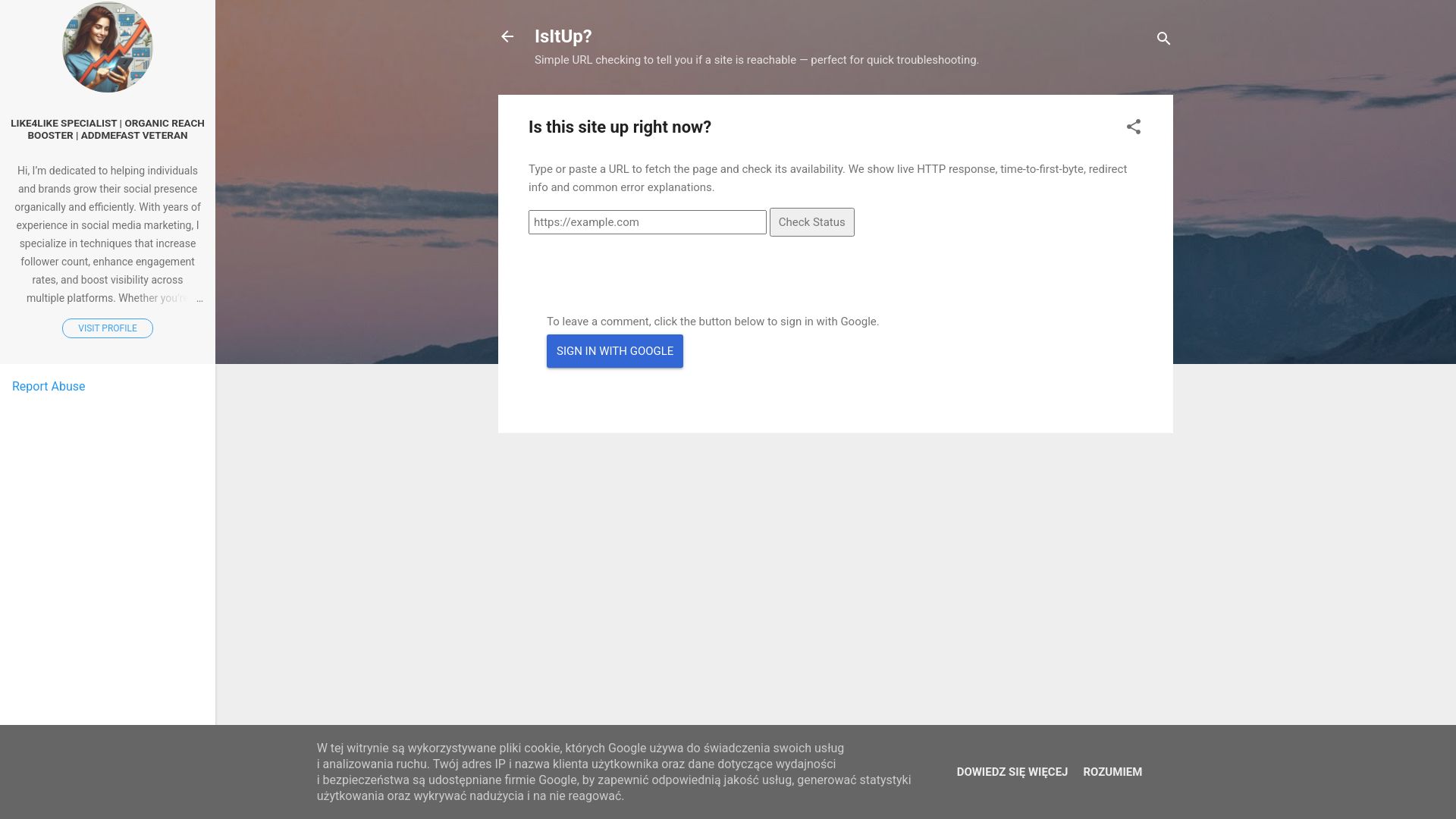Click the profile bio paragraph
Image resolution: width=1456 pixels, height=819 pixels.
(x=107, y=234)
